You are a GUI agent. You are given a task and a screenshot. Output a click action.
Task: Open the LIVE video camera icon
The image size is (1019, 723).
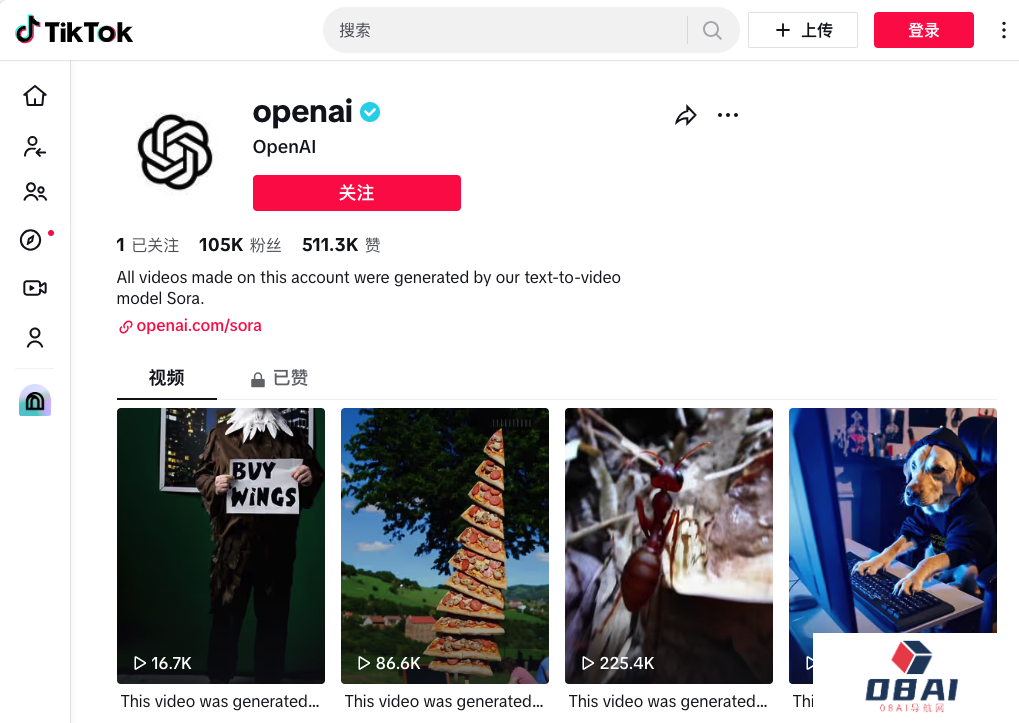(x=35, y=288)
